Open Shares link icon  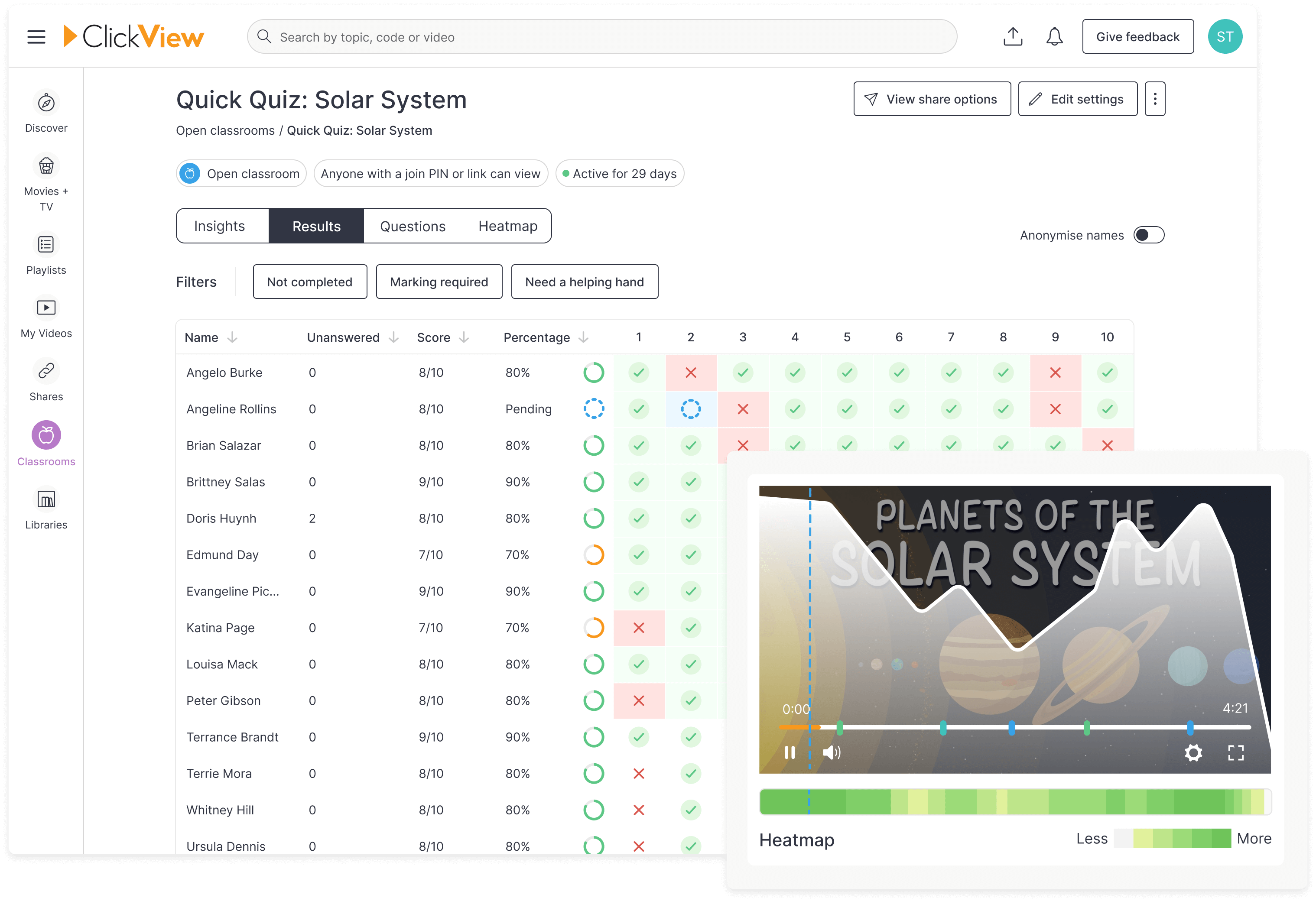(x=46, y=371)
